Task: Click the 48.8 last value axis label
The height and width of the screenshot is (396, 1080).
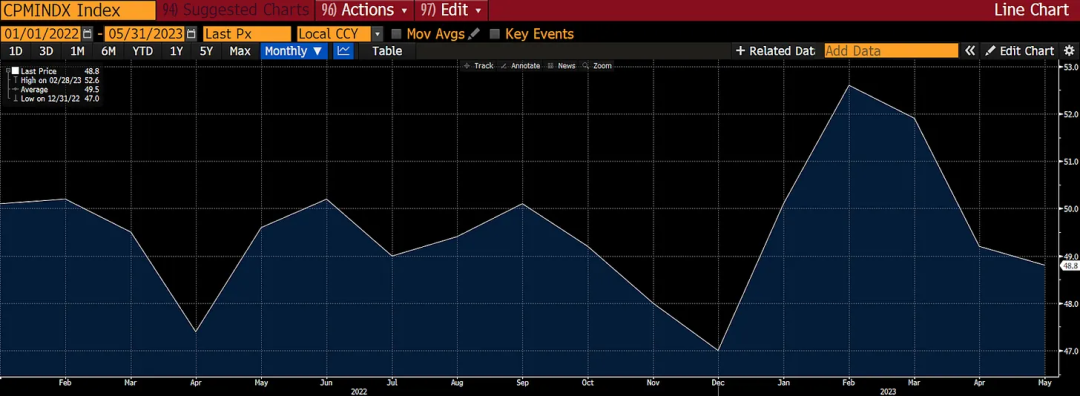Action: (1071, 266)
